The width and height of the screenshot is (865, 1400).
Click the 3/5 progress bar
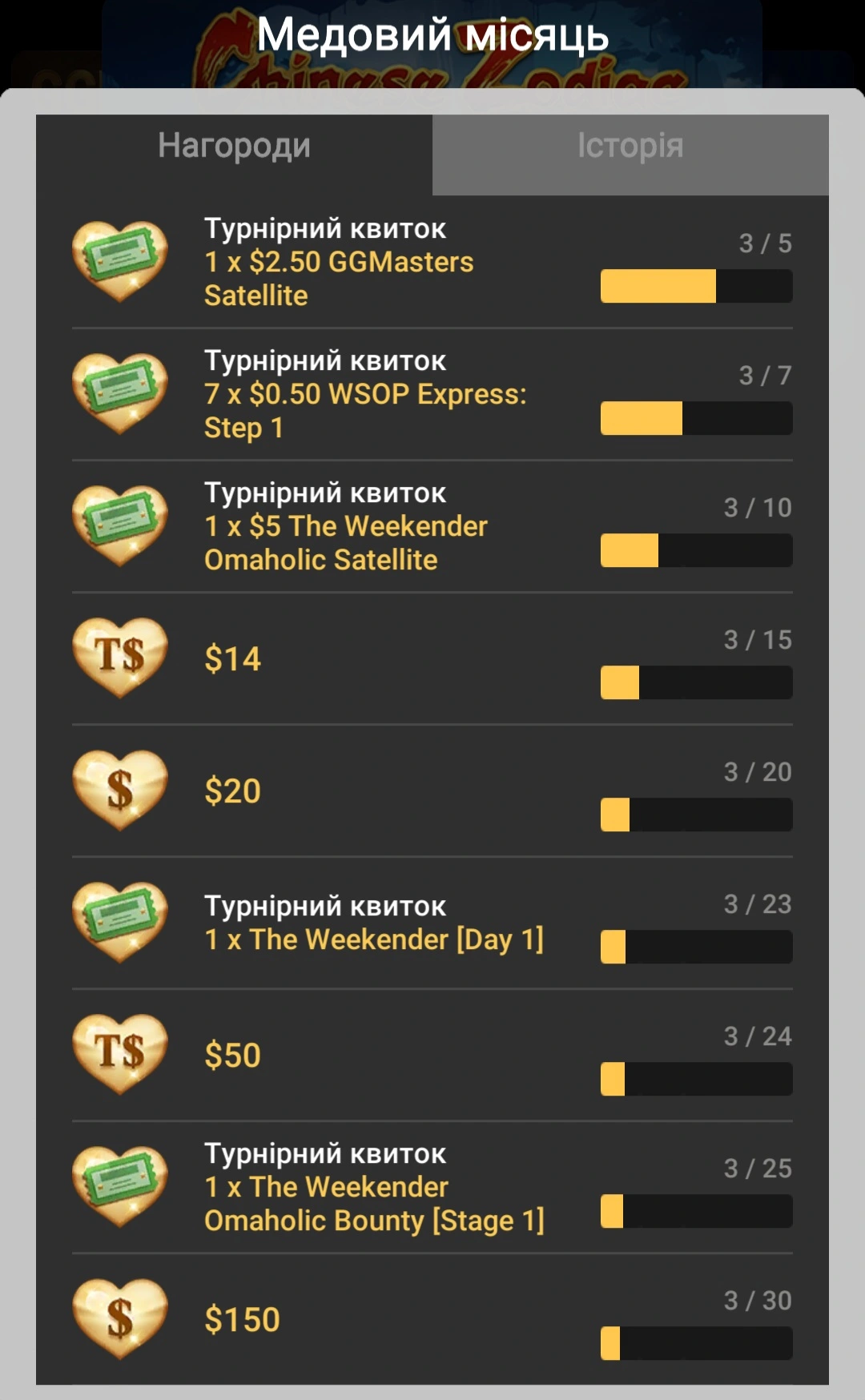click(x=696, y=286)
